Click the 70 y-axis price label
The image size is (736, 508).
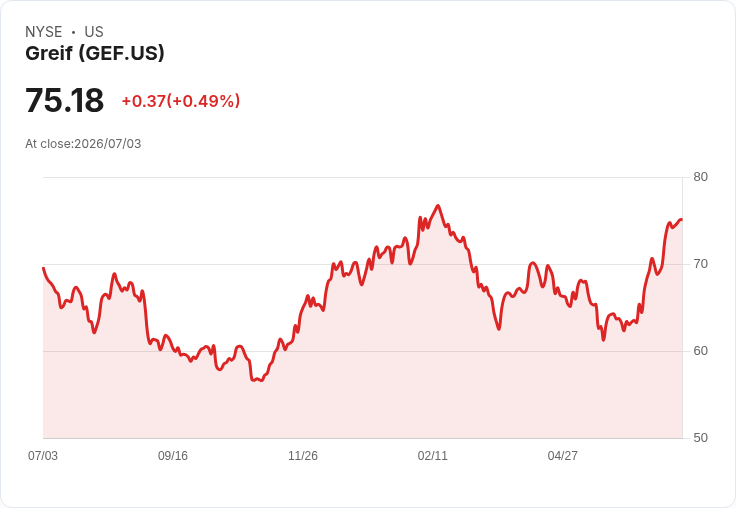pyautogui.click(x=700, y=264)
